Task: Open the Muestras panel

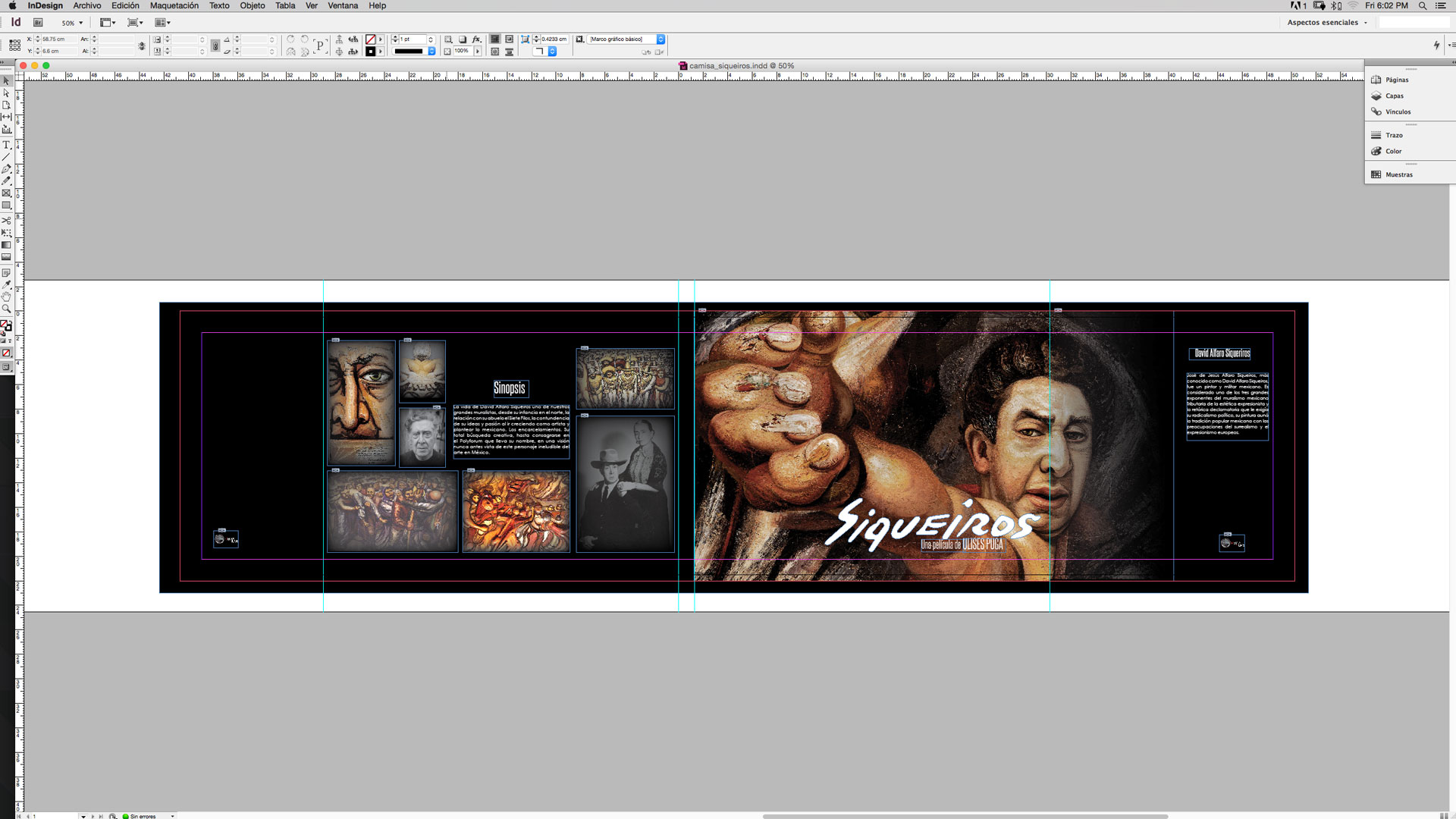Action: [x=1398, y=175]
